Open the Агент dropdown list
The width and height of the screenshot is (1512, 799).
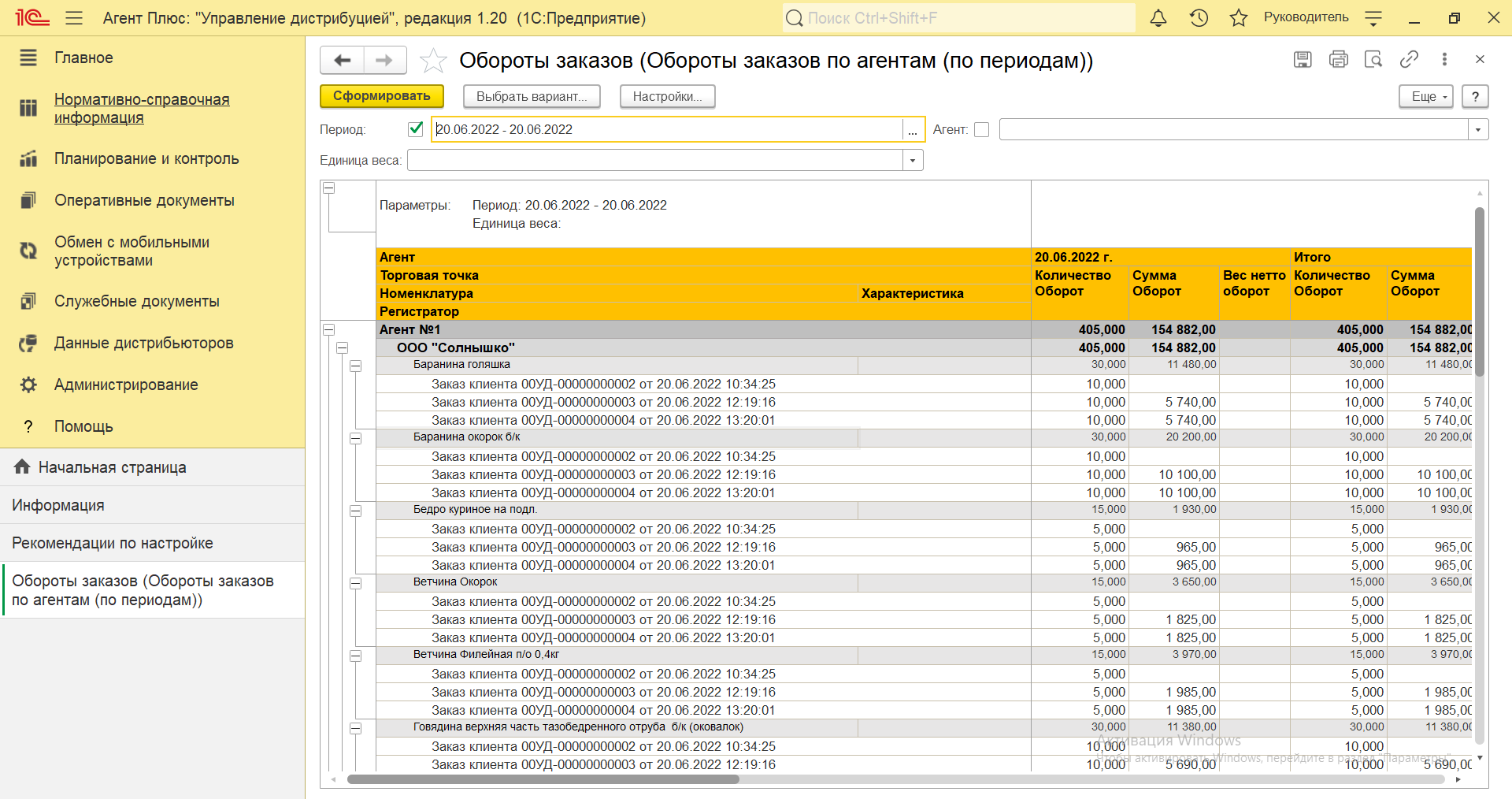1478,129
